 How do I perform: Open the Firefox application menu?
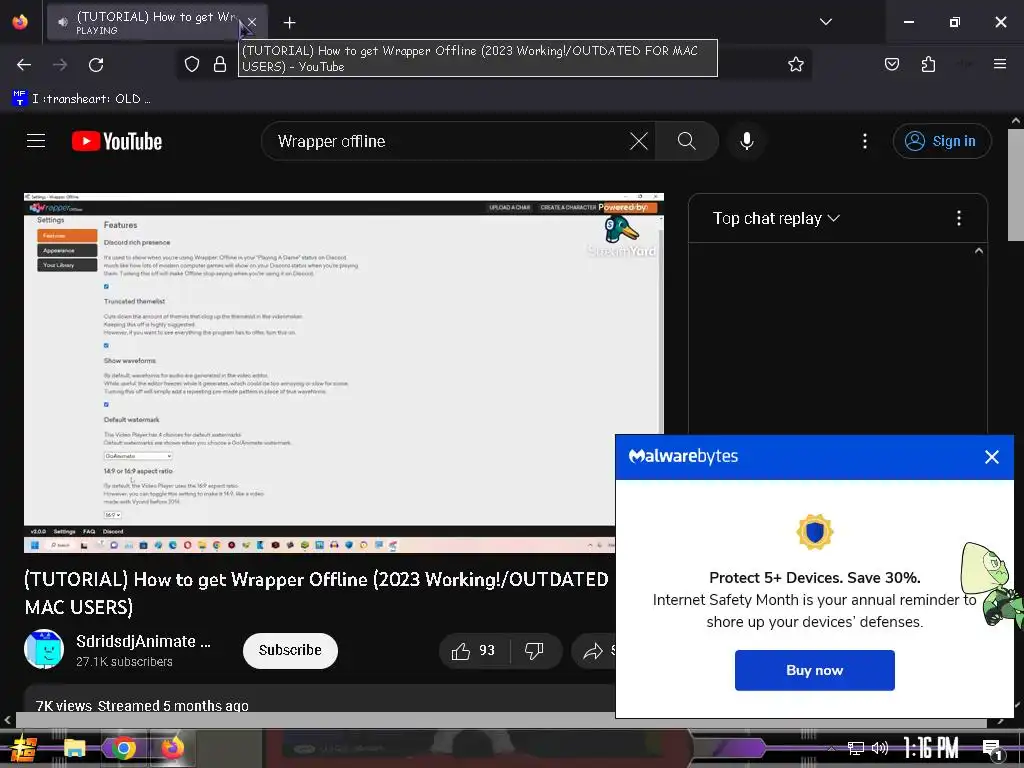point(999,64)
